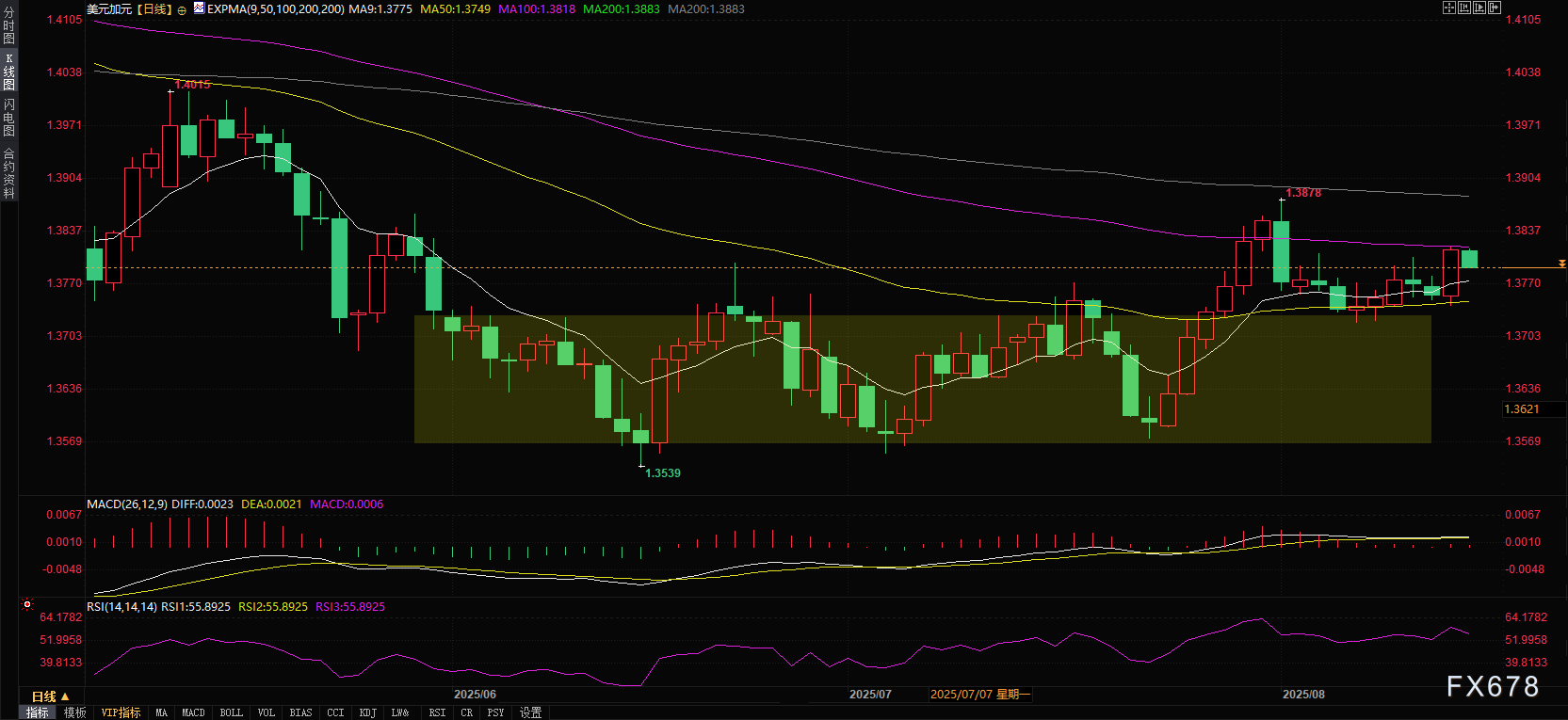Image resolution: width=1568 pixels, height=720 pixels.
Task: Click the rightmost chart toolbar icon with right arrow
Action: (x=1495, y=8)
